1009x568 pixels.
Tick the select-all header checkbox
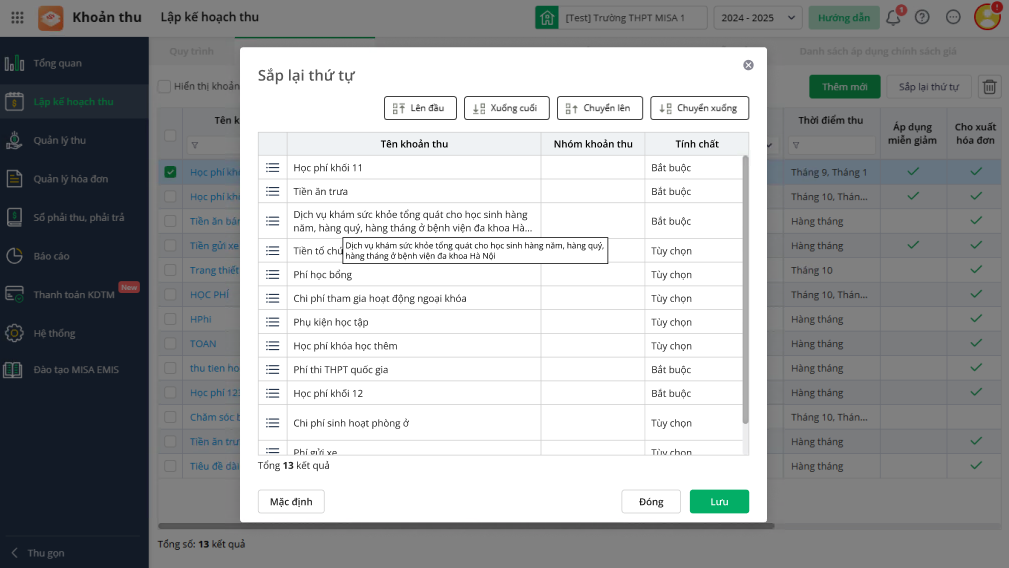tap(170, 136)
